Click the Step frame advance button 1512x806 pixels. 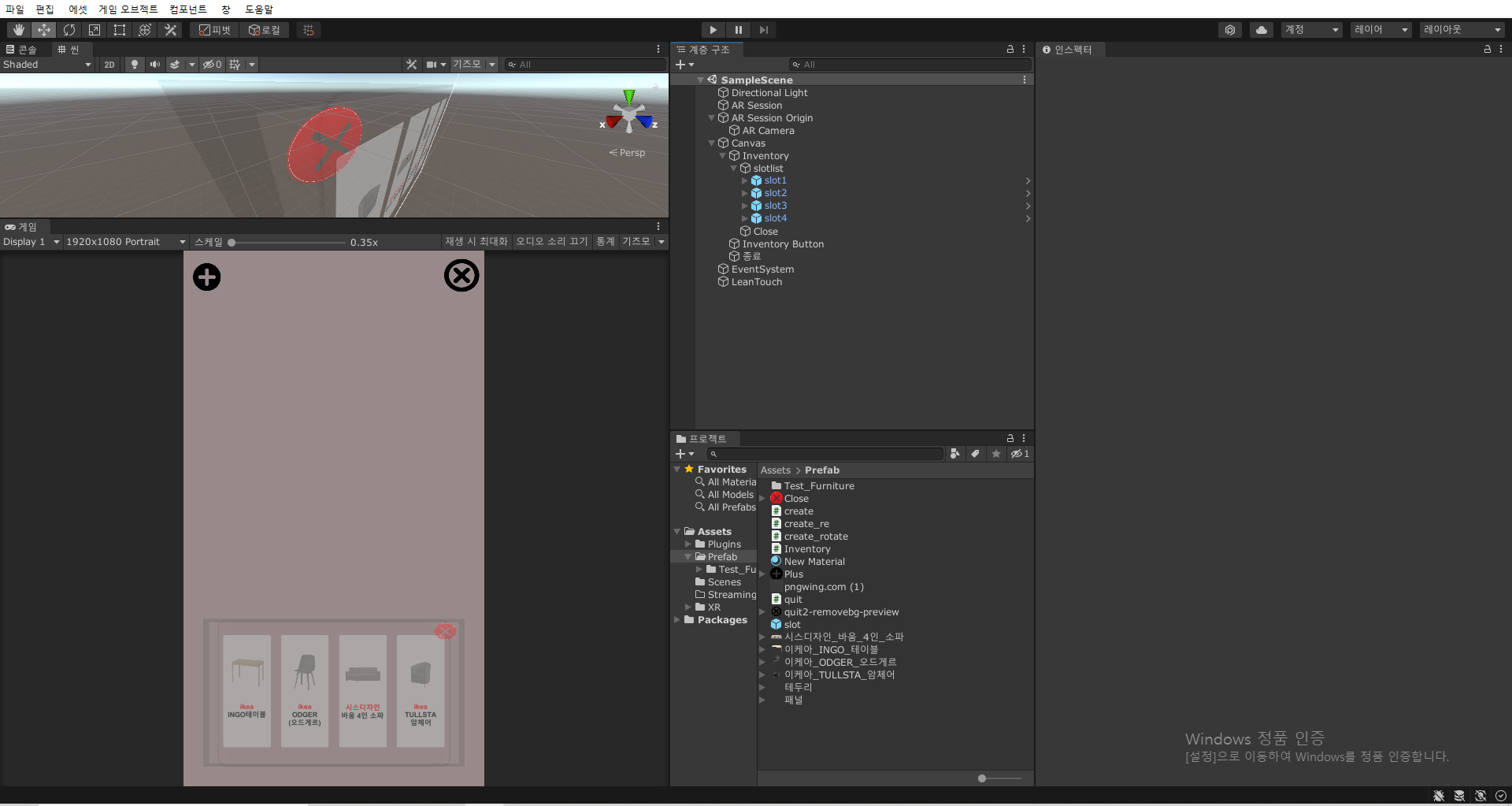coord(763,29)
